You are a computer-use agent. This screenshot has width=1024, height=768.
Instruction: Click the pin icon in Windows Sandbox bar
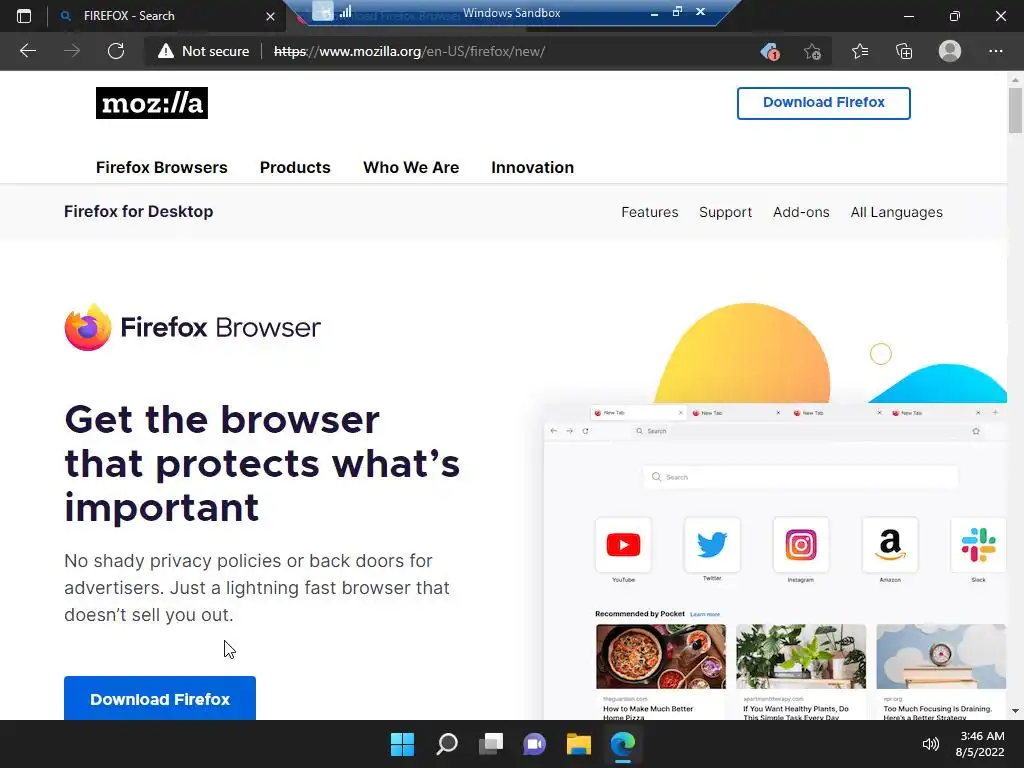click(323, 11)
